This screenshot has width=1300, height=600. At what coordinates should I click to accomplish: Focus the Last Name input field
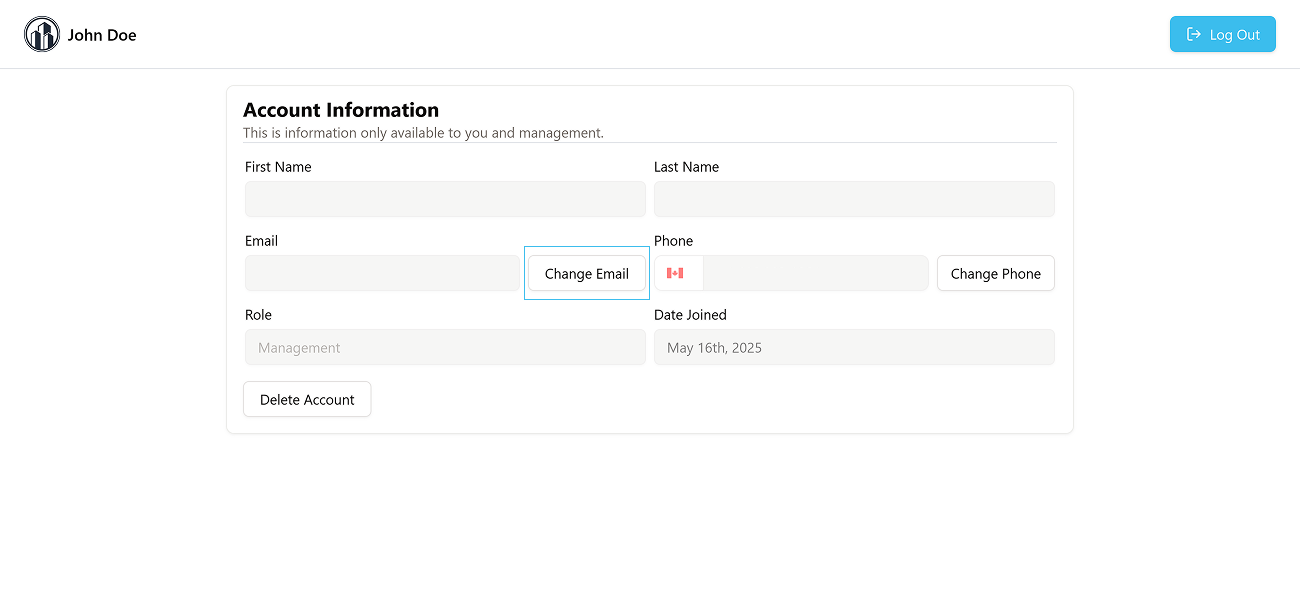point(854,199)
